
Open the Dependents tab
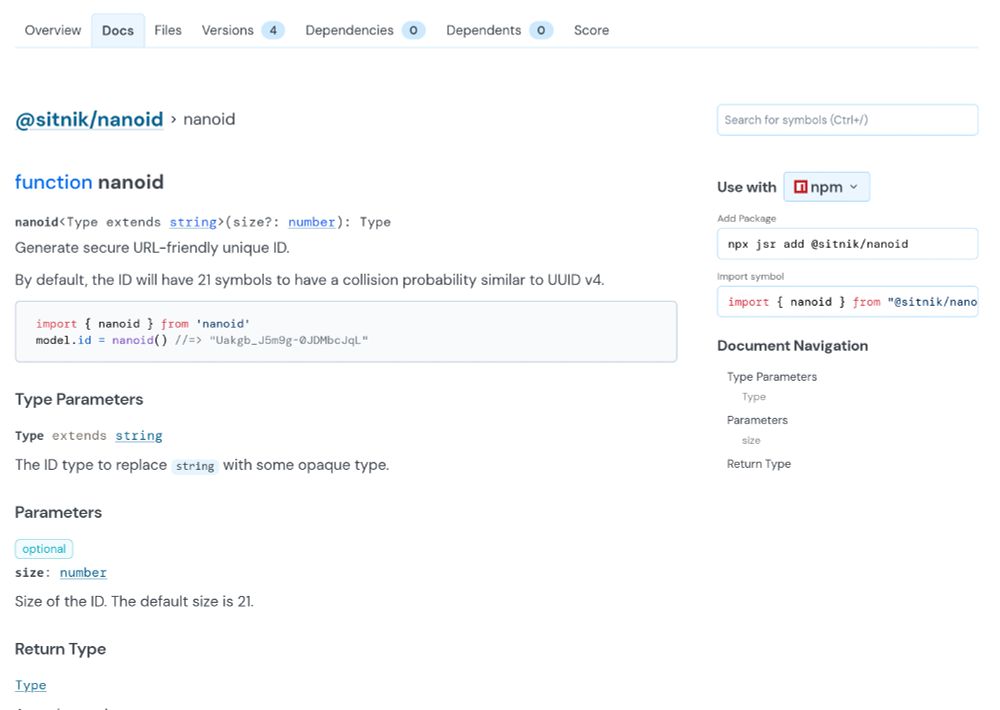point(499,30)
